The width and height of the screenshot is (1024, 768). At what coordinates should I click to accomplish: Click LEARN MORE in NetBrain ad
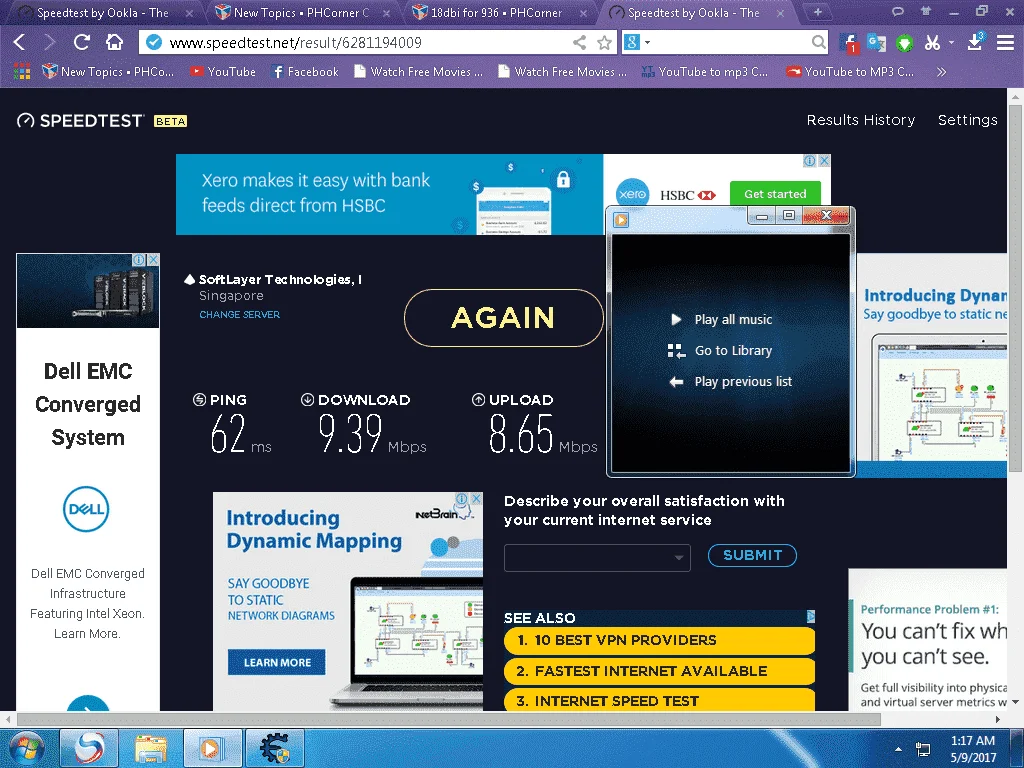pos(277,662)
